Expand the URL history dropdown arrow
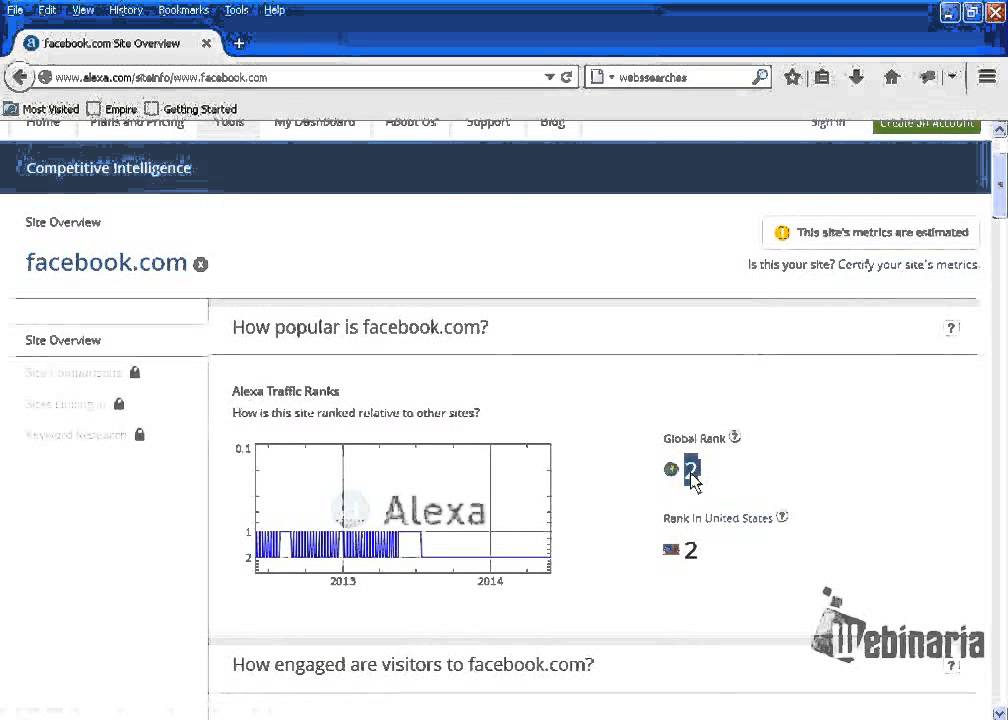1008x720 pixels. (x=550, y=77)
